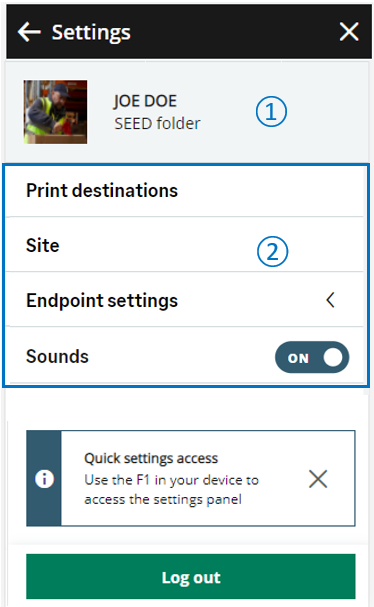This screenshot has width=374, height=607.
Task: Click the white knob on the Sounds switch
Action: [333, 357]
